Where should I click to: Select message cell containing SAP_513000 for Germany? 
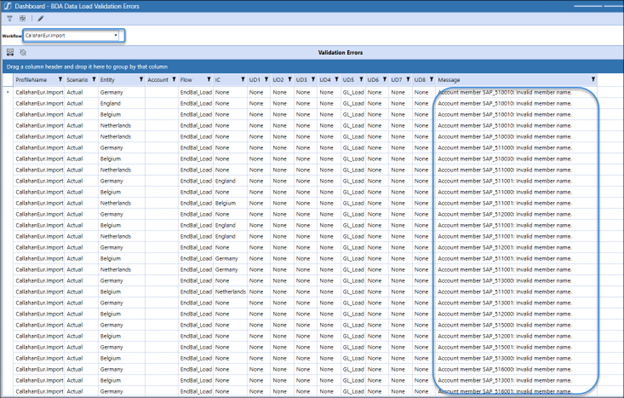516,281
